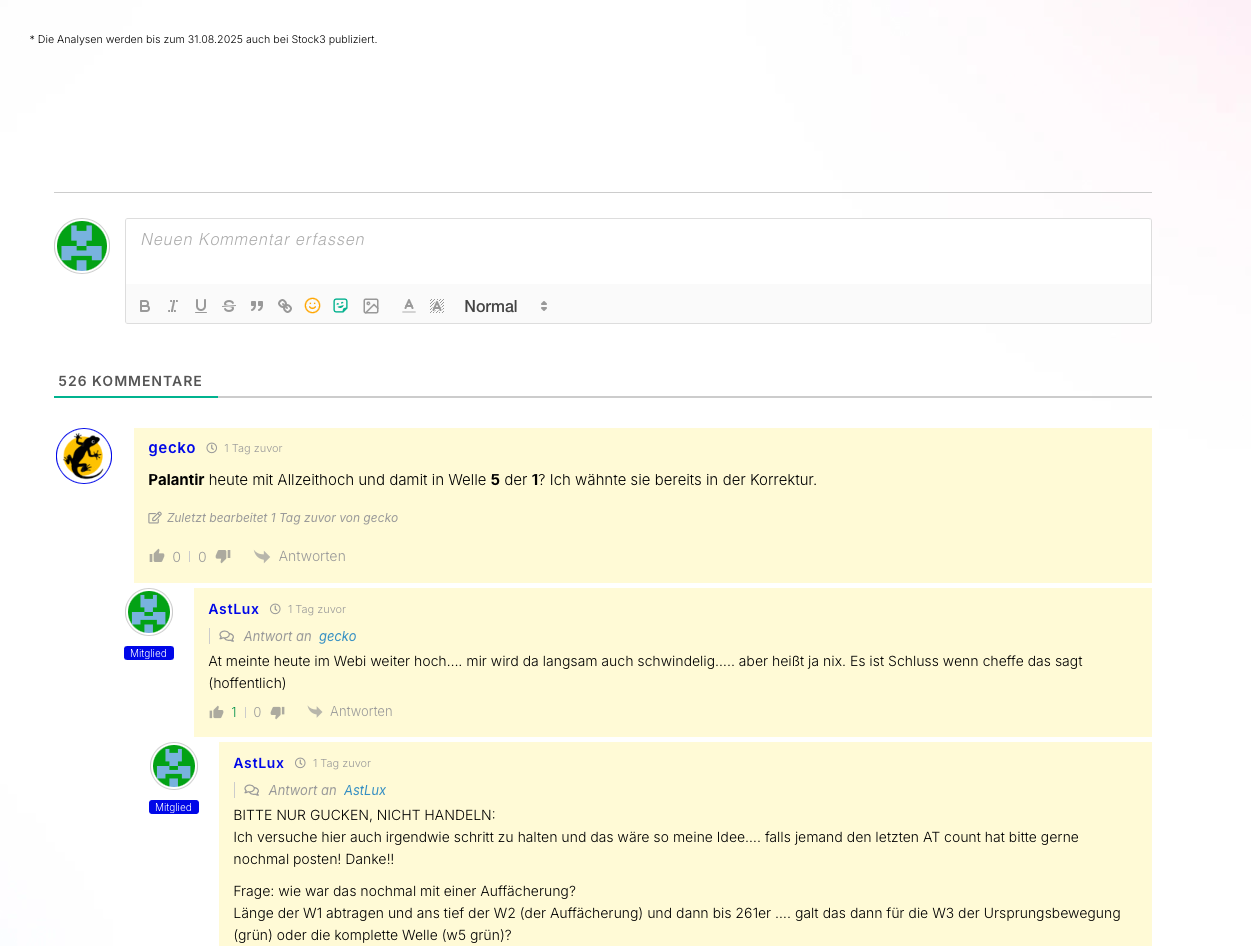Open the emoji picker

tap(313, 306)
